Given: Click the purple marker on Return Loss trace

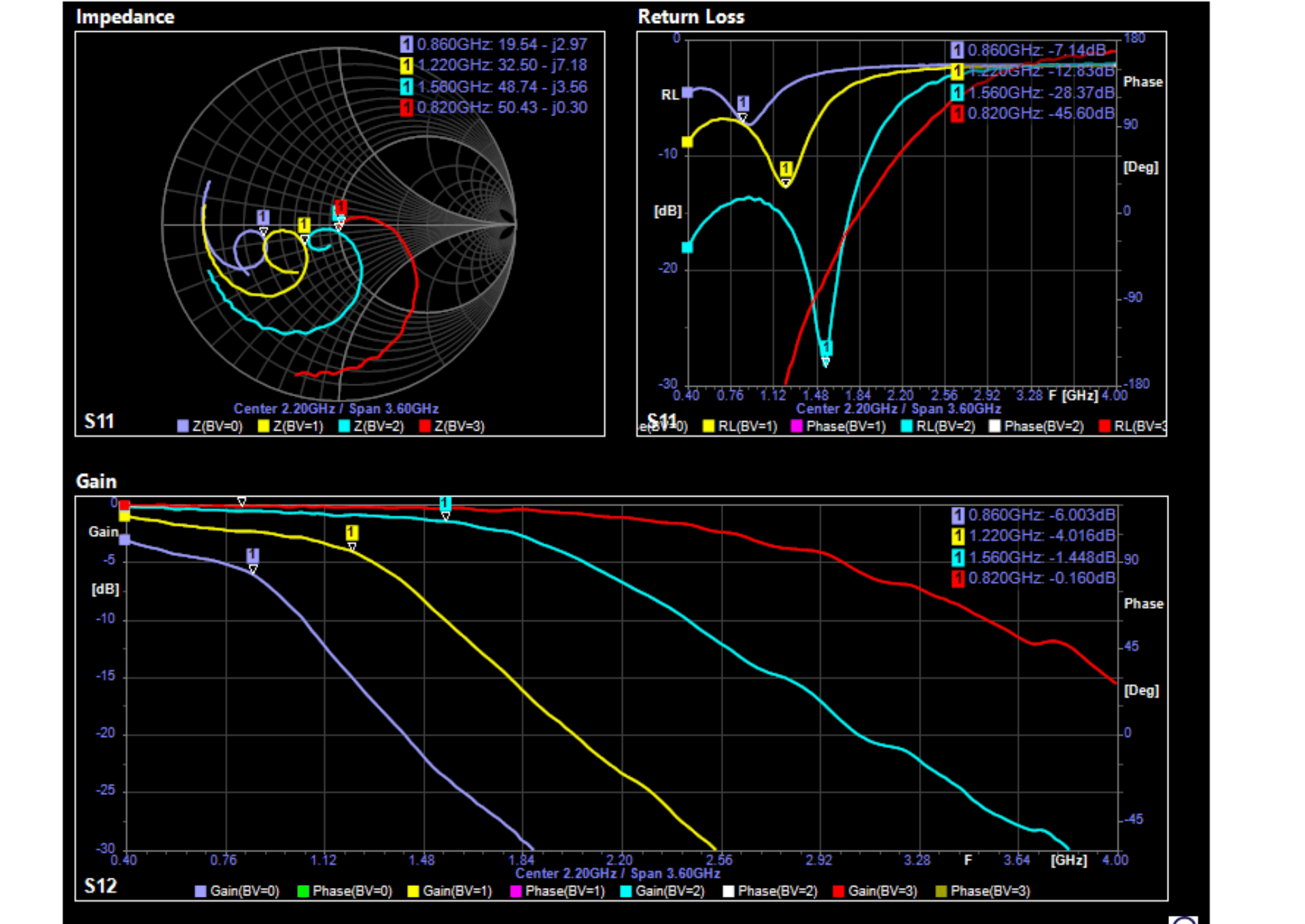Looking at the screenshot, I should coord(743,103).
